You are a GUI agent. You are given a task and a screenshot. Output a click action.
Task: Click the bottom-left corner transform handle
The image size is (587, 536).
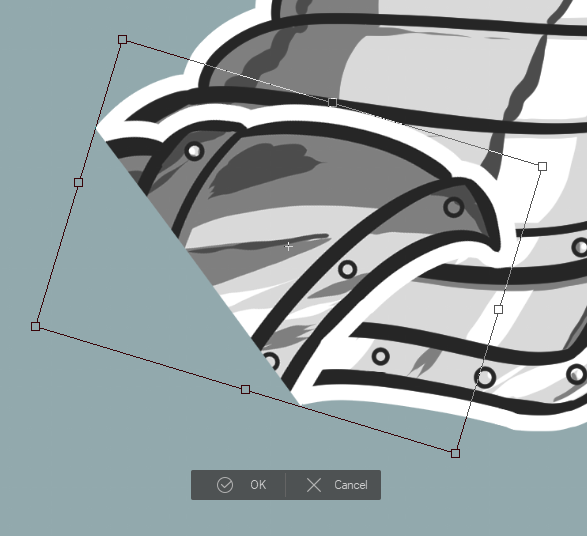36,326
